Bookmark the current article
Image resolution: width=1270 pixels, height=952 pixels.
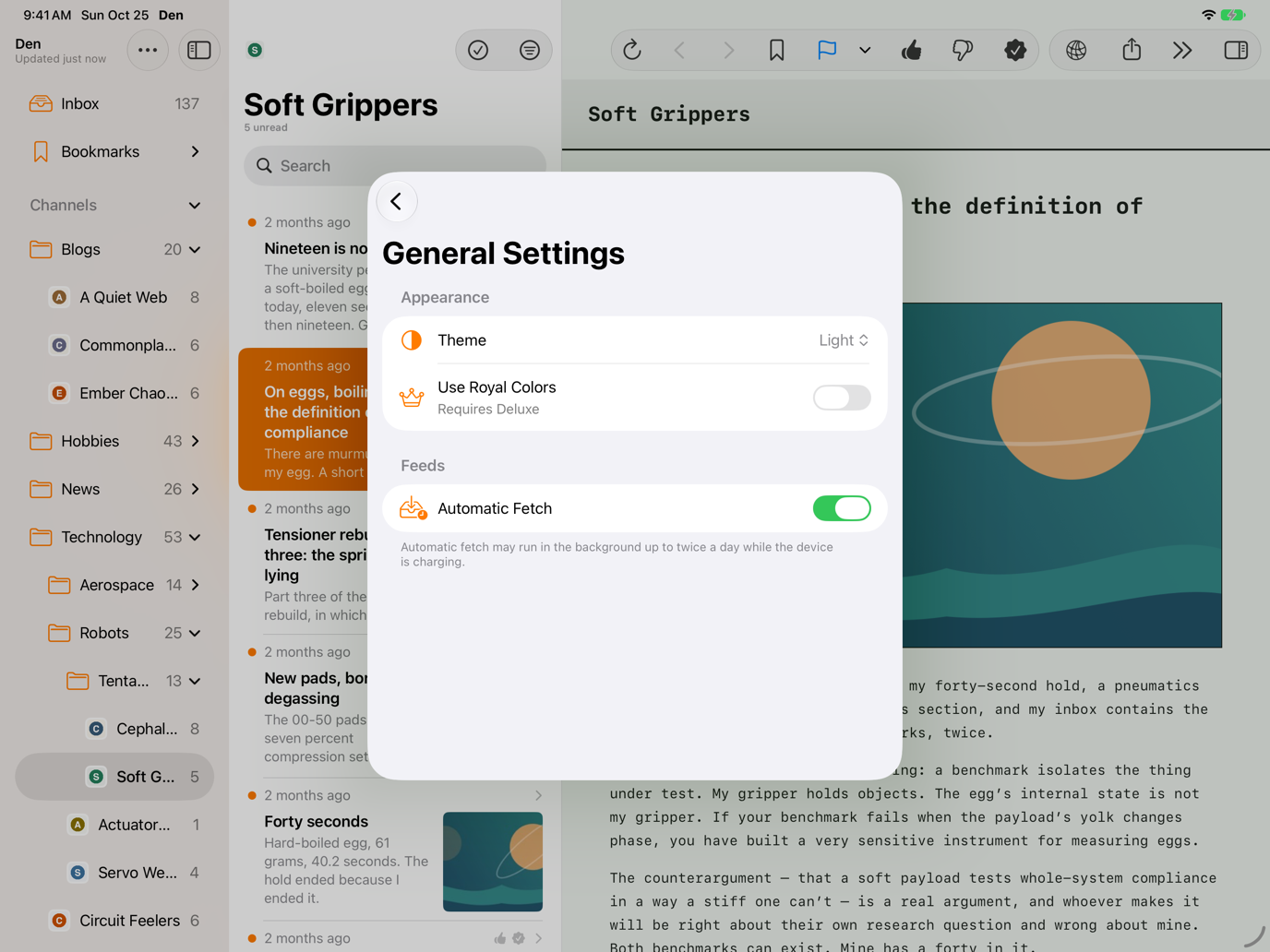point(777,51)
